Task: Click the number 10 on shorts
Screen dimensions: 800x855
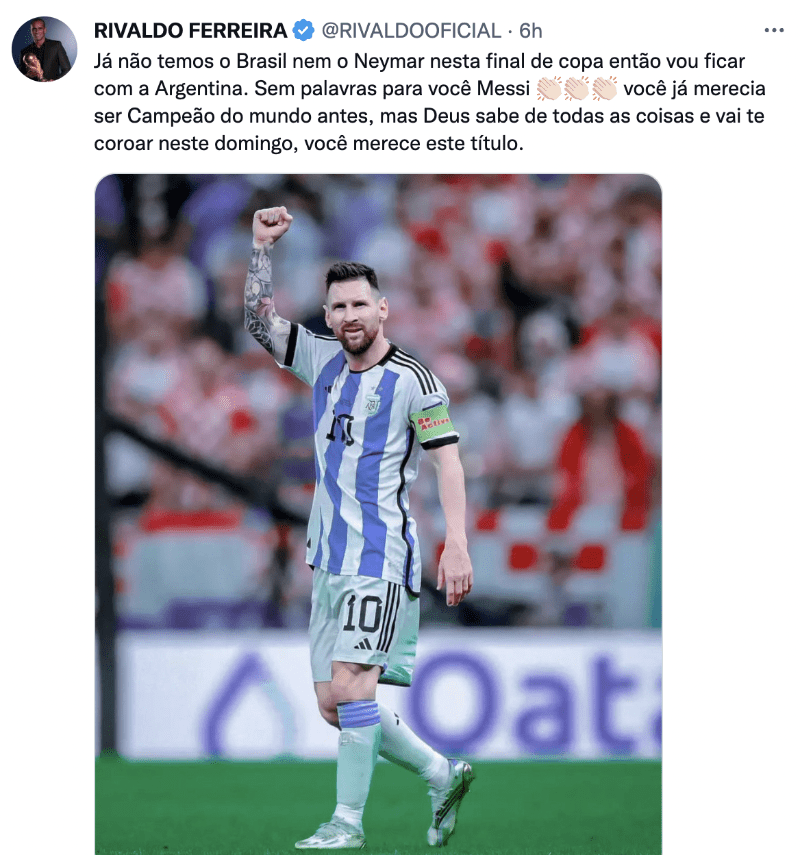Action: click(362, 613)
